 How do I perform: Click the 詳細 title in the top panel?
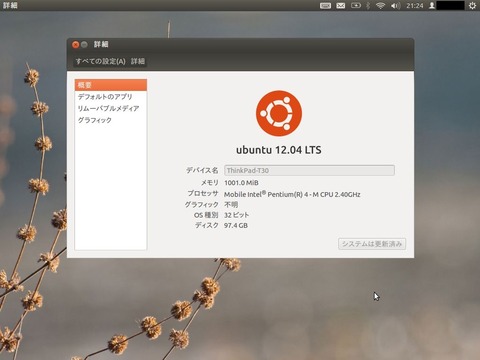coord(10,5)
